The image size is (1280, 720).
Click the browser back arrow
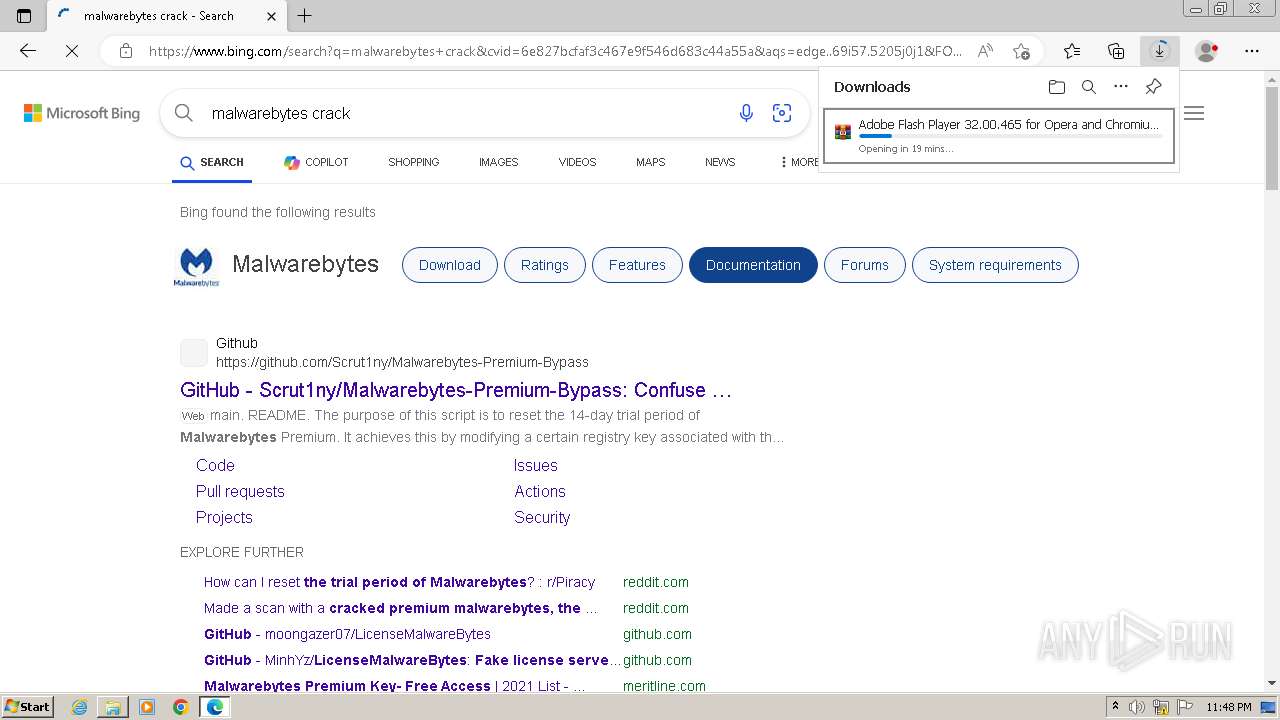tap(28, 51)
